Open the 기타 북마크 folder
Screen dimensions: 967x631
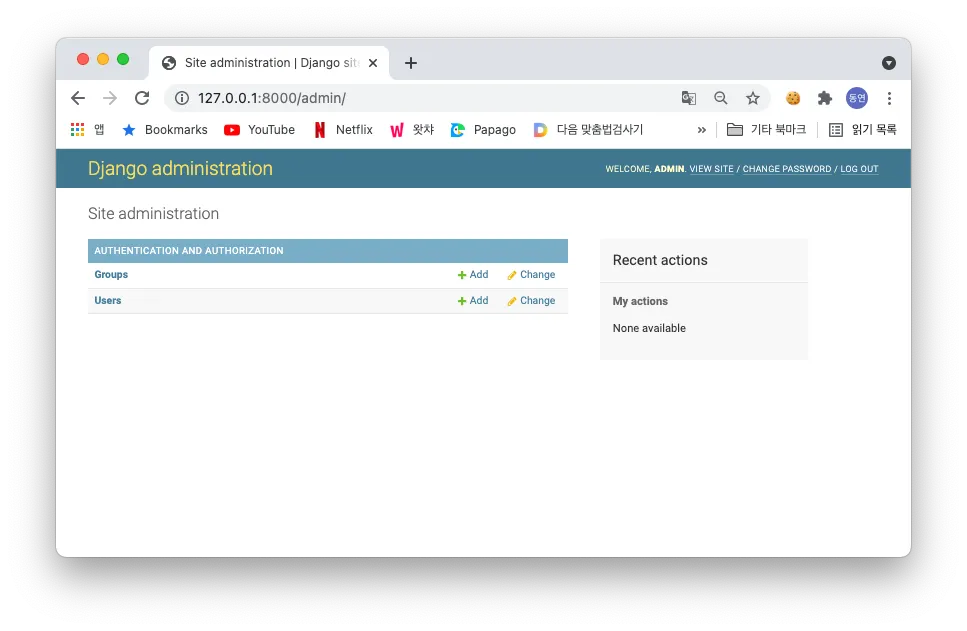[x=766, y=130]
